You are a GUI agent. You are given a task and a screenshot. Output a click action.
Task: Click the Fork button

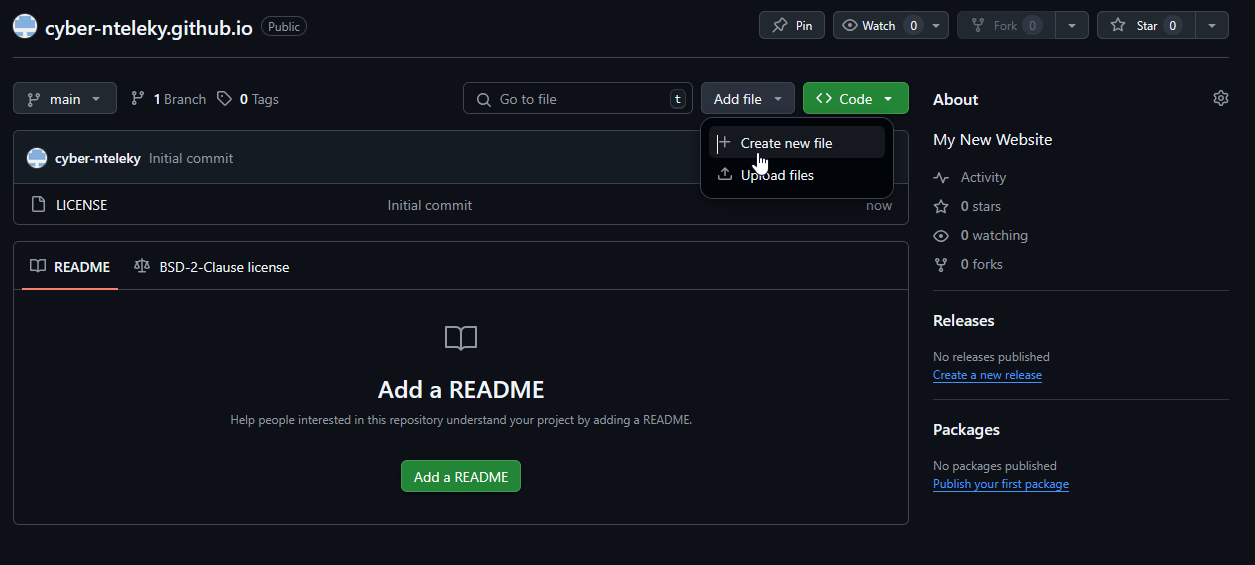tap(1006, 25)
